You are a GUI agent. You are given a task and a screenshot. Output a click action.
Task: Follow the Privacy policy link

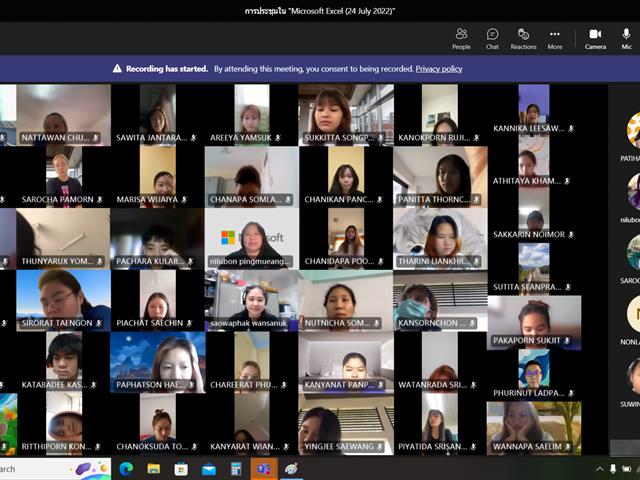(439, 69)
